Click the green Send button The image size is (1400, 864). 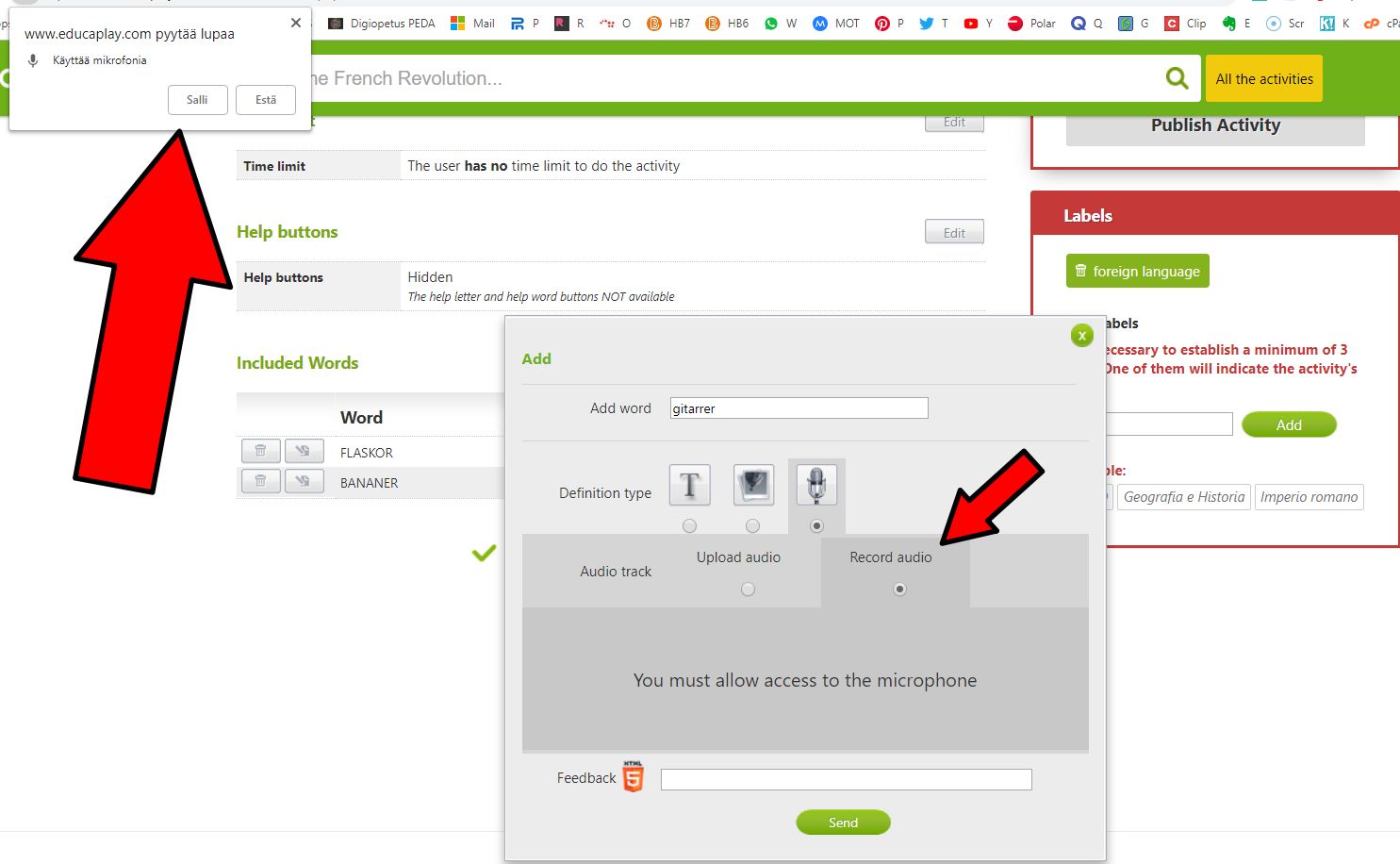tap(843, 822)
